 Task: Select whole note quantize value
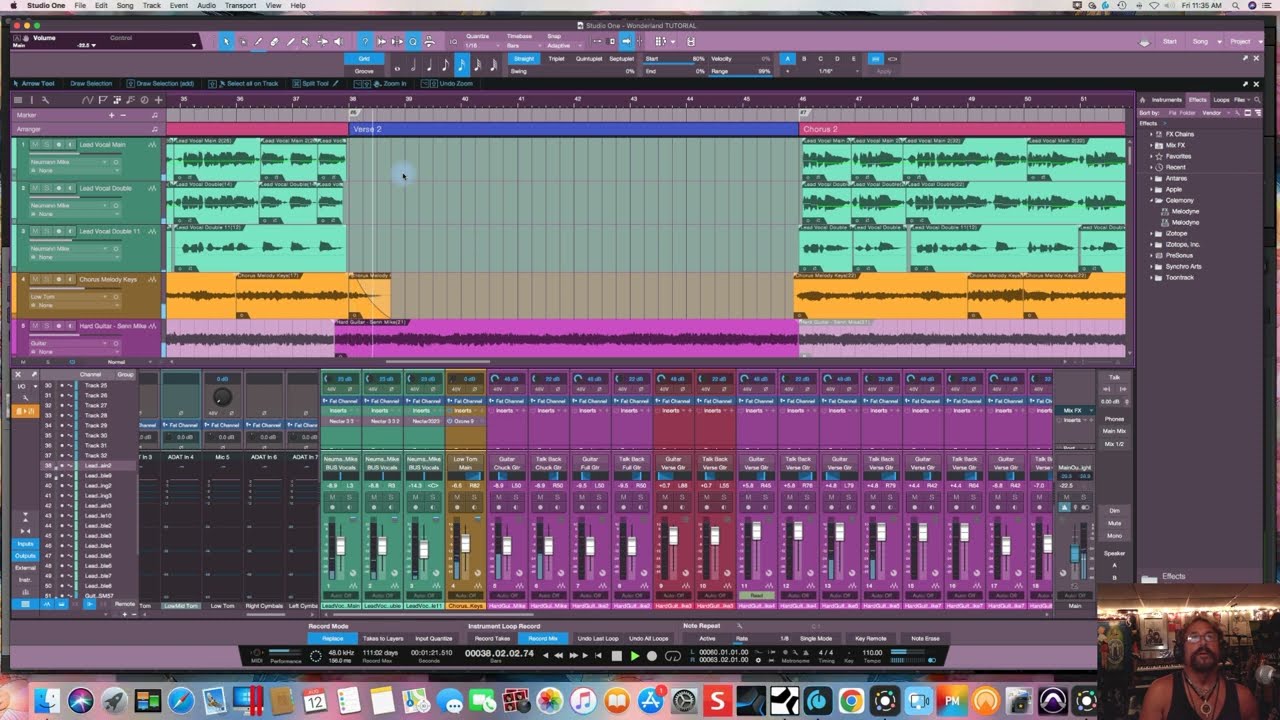pos(398,66)
